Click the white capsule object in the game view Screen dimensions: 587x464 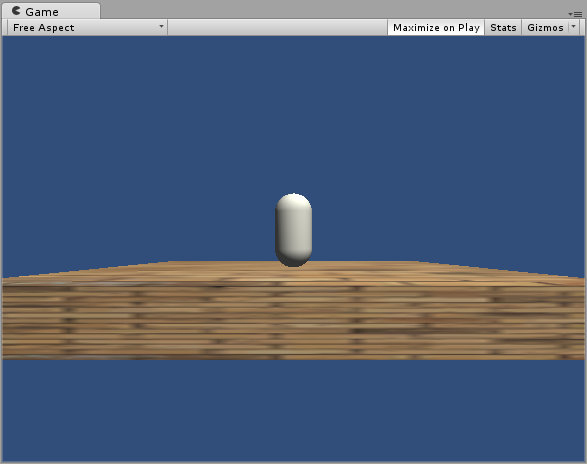[294, 230]
